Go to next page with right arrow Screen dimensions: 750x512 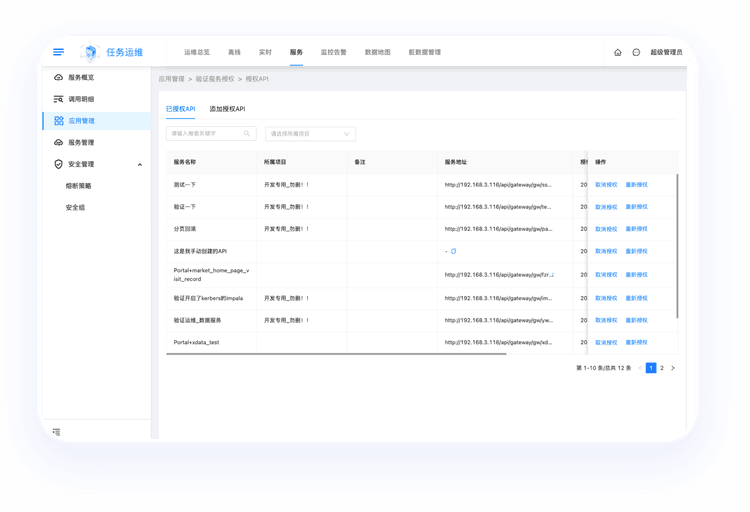[x=673, y=368]
